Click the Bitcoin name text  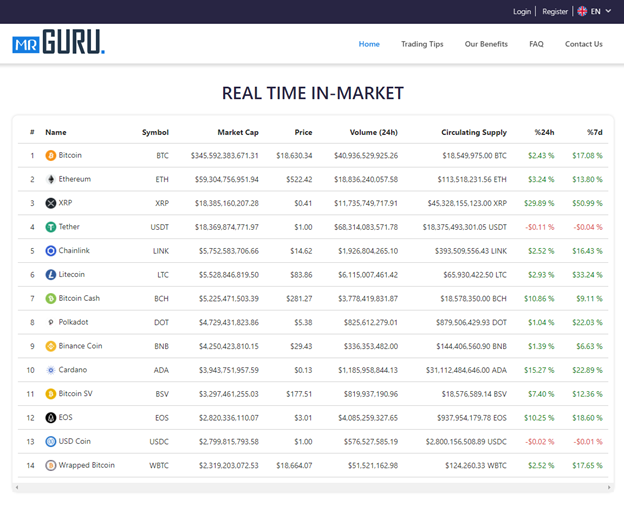tap(70, 155)
